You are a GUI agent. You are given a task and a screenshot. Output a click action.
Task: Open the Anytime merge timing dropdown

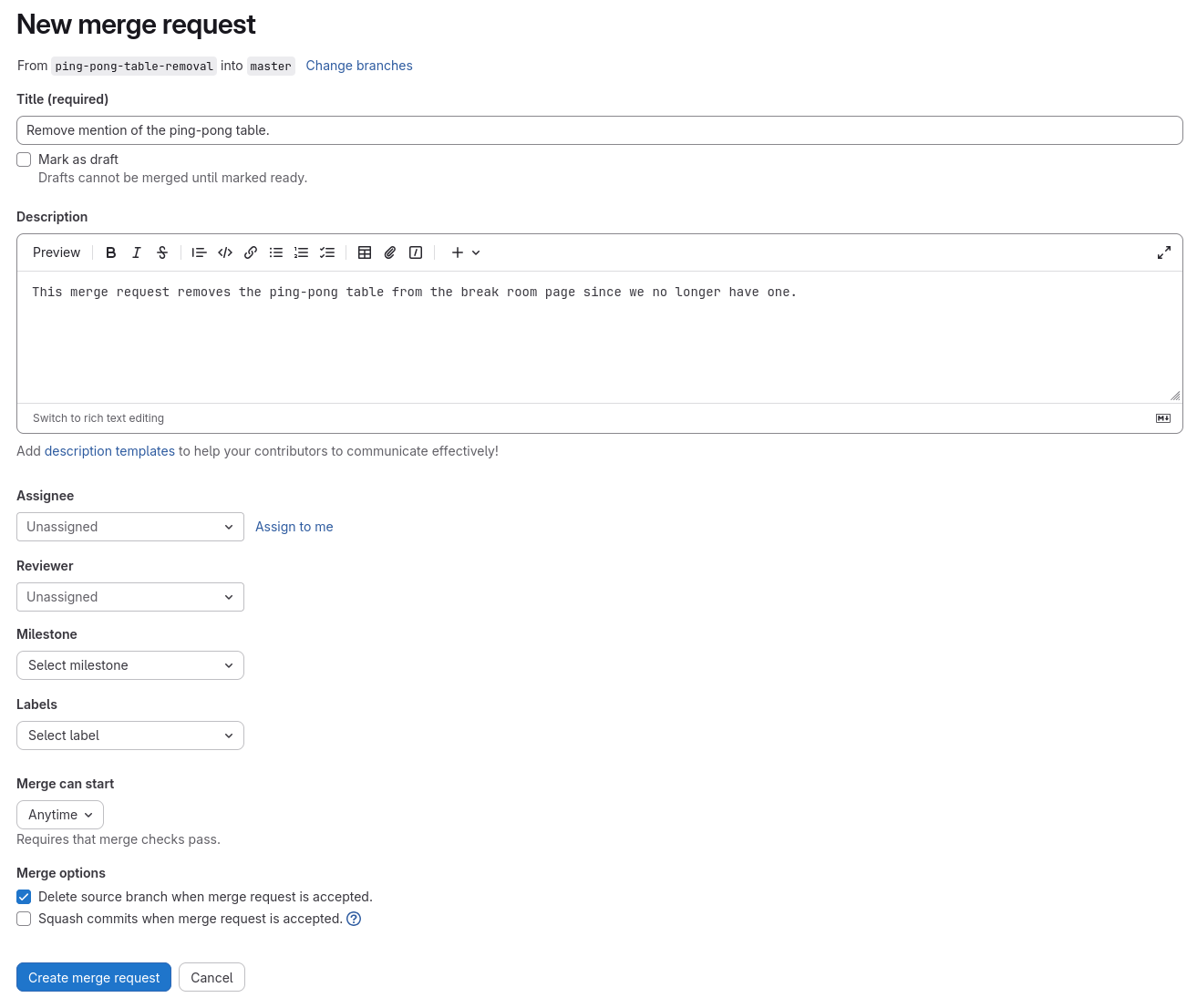(59, 814)
